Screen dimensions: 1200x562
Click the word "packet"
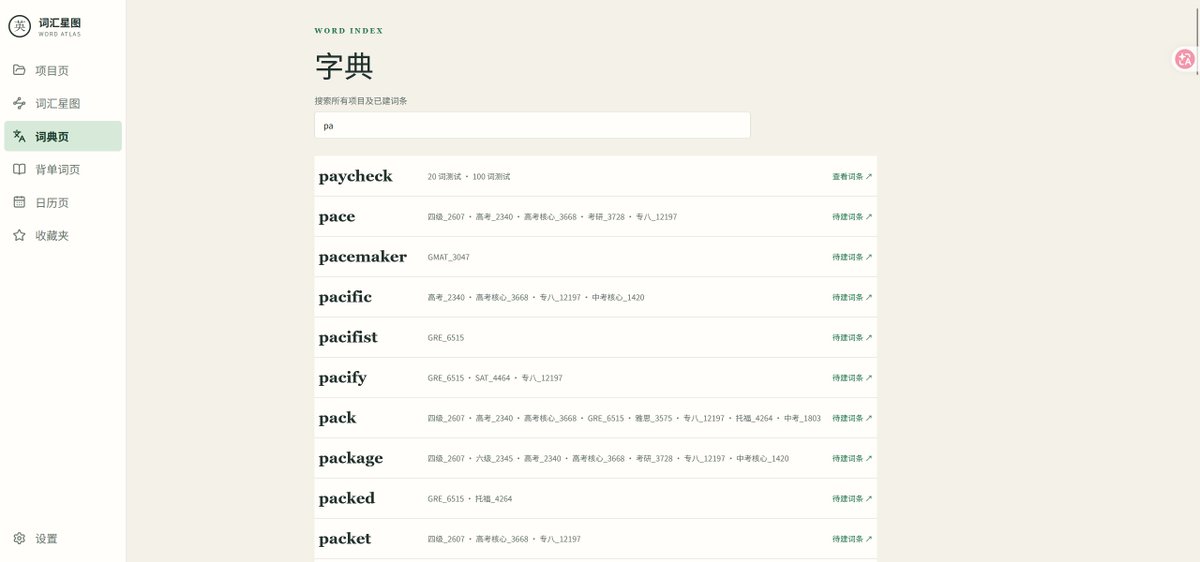point(345,539)
